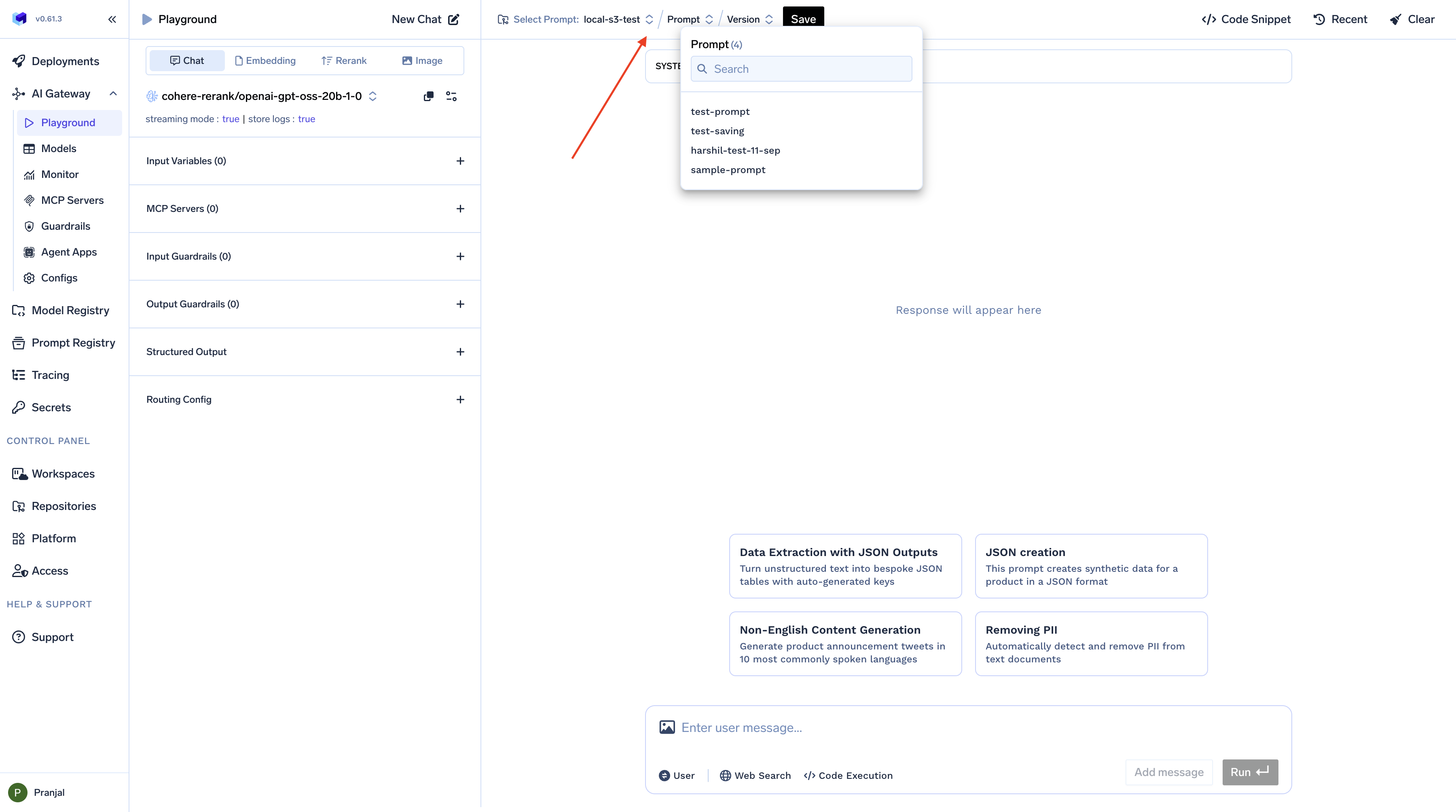Click the copy model configuration icon
1456x812 pixels.
428,96
